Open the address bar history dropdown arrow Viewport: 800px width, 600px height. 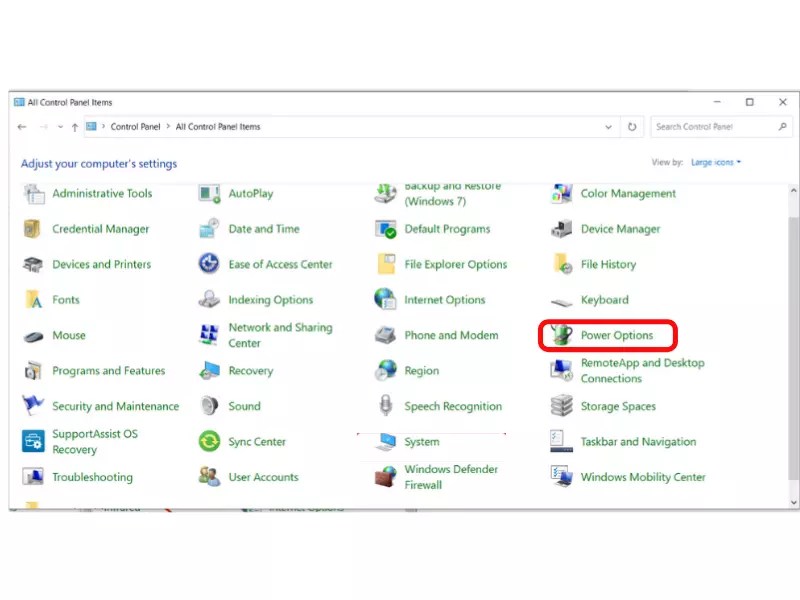[608, 127]
